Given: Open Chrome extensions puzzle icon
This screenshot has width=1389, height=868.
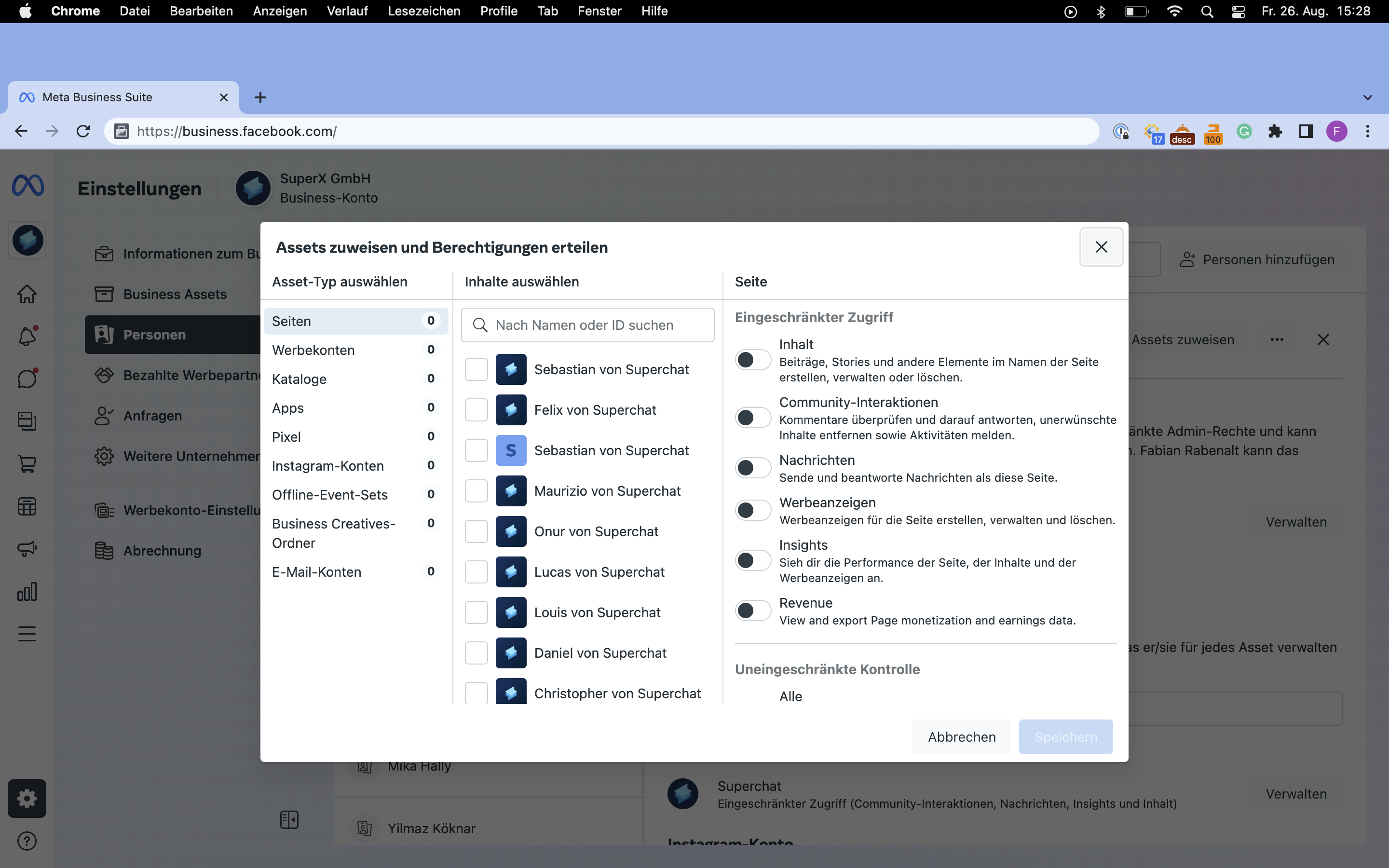Looking at the screenshot, I should tap(1275, 132).
